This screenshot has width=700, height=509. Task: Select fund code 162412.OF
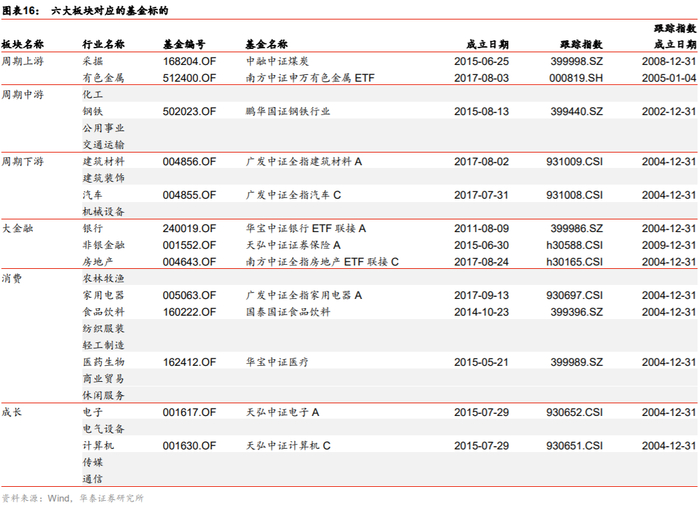pyautogui.click(x=189, y=362)
